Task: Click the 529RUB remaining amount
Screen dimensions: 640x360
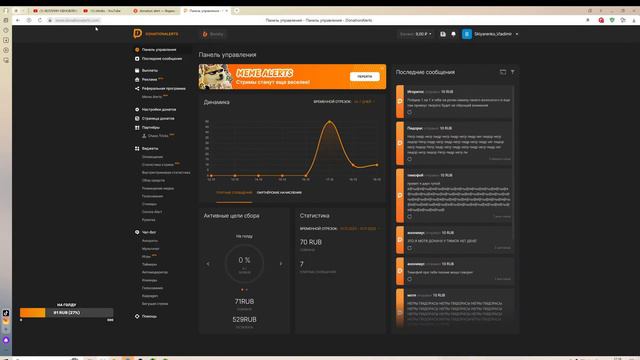Action: (x=244, y=320)
